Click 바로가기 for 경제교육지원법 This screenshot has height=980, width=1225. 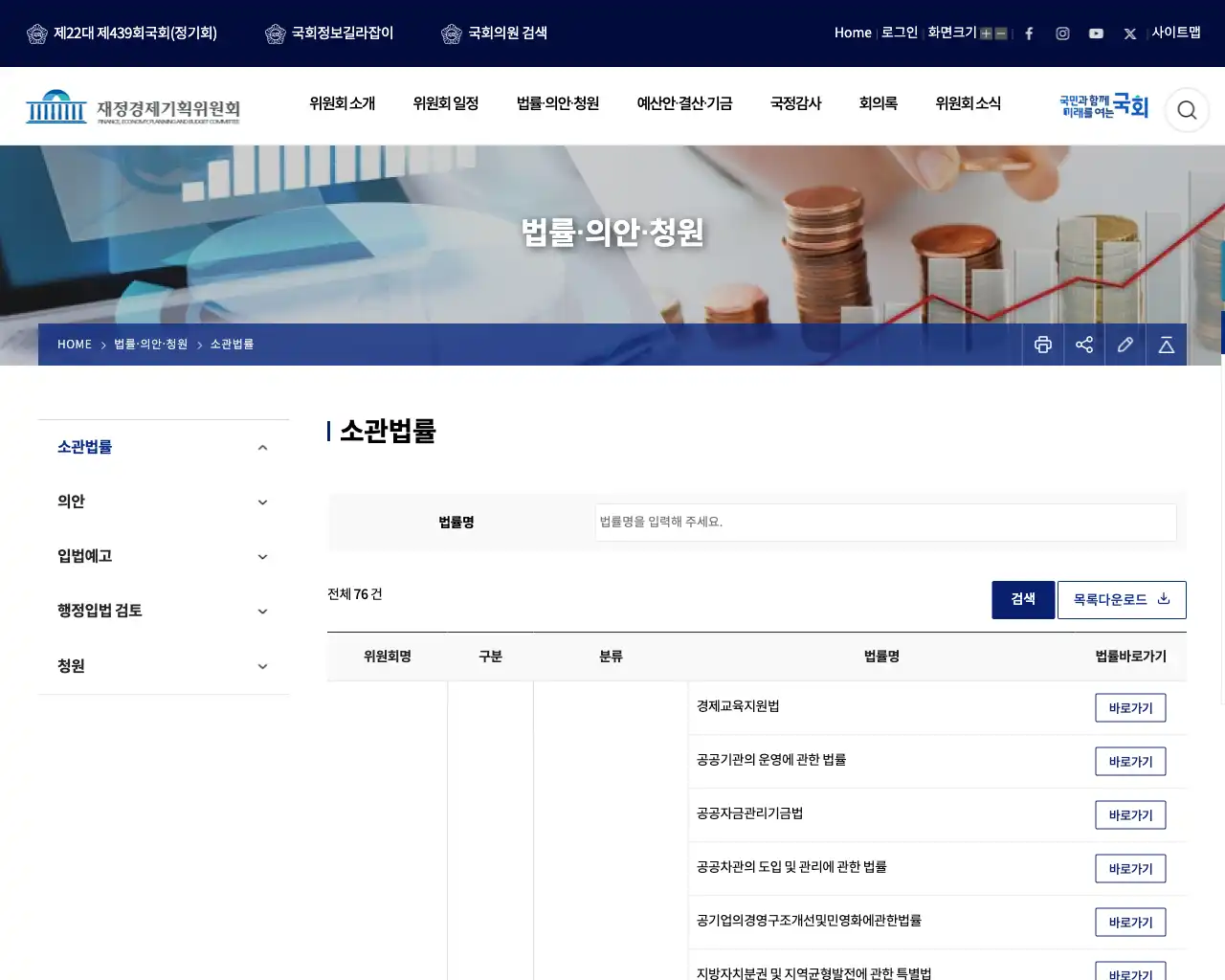[x=1130, y=708]
